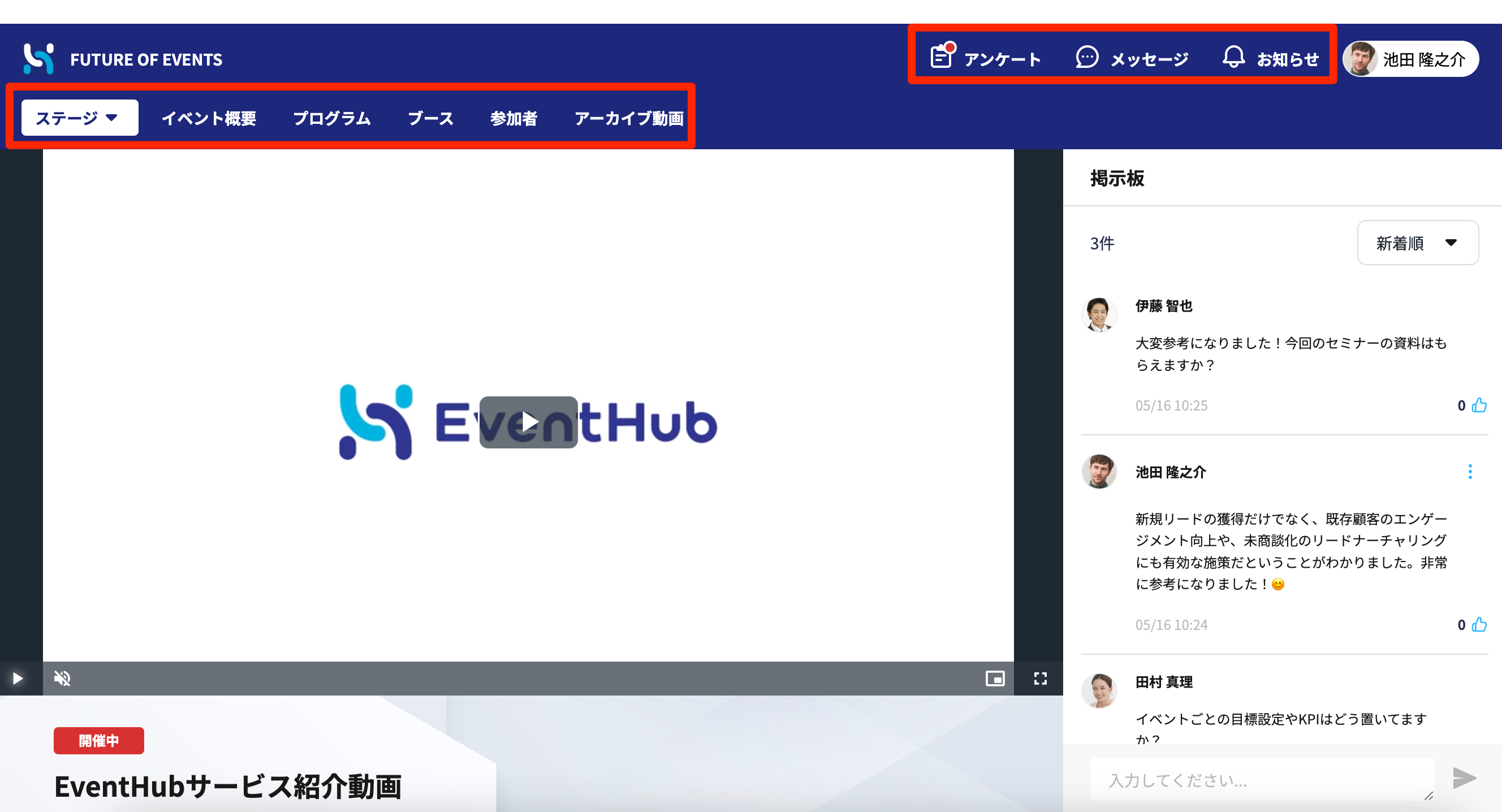Viewport: 1502px width, 812px height.
Task: Like 池田 隆之介's comment
Action: (1479, 625)
